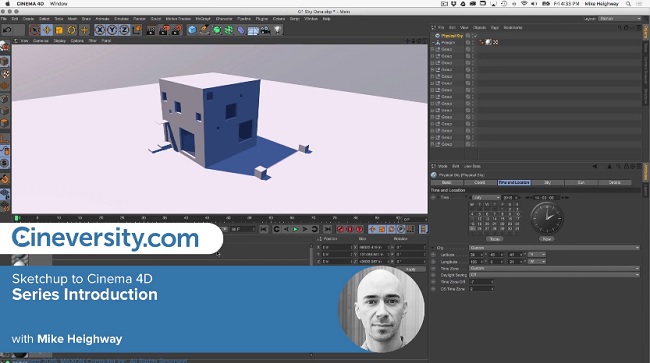
Task: Switch to the Sun tab
Action: point(581,183)
